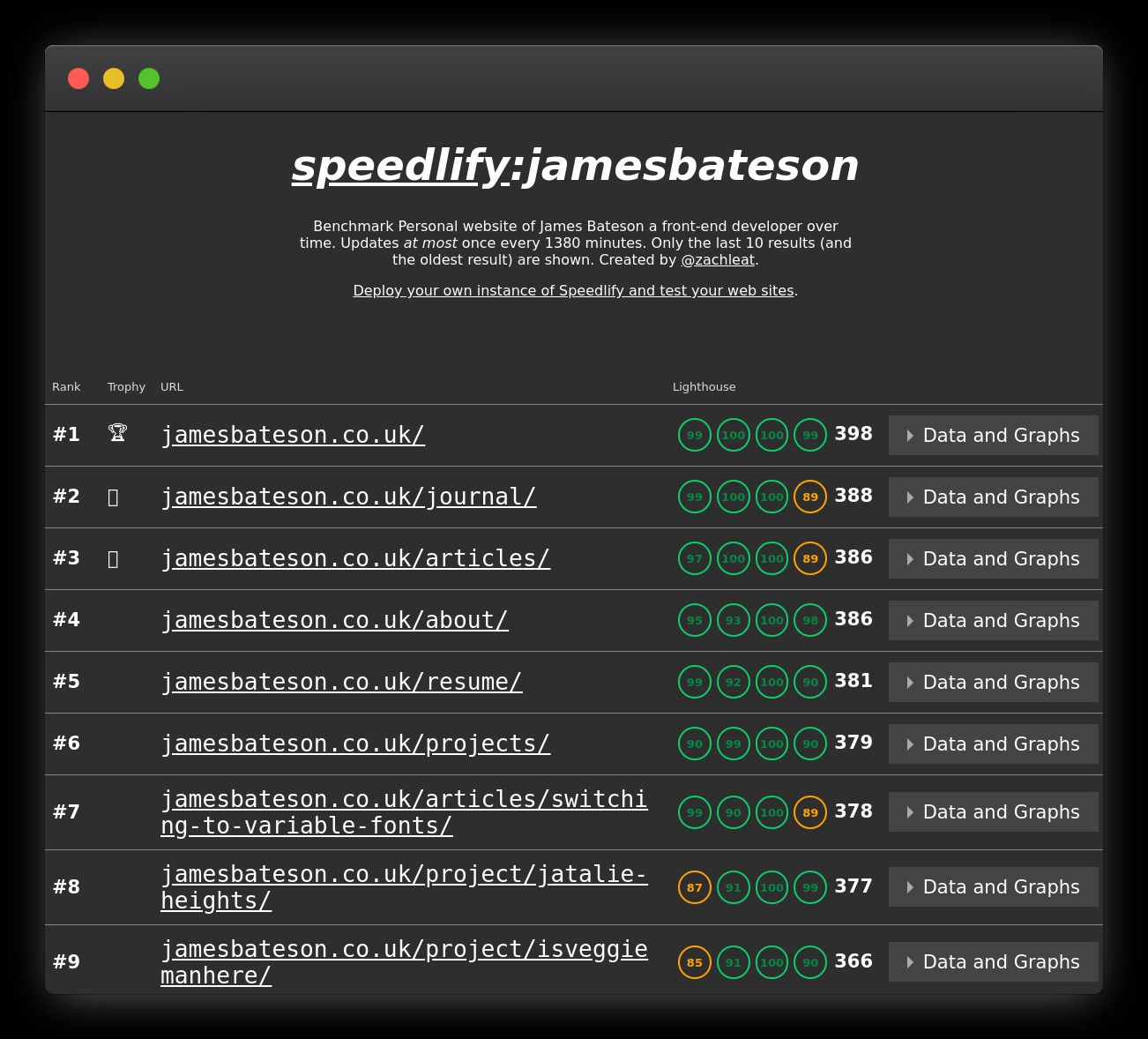Click the Rank column header
The height and width of the screenshot is (1039, 1148).
66,387
